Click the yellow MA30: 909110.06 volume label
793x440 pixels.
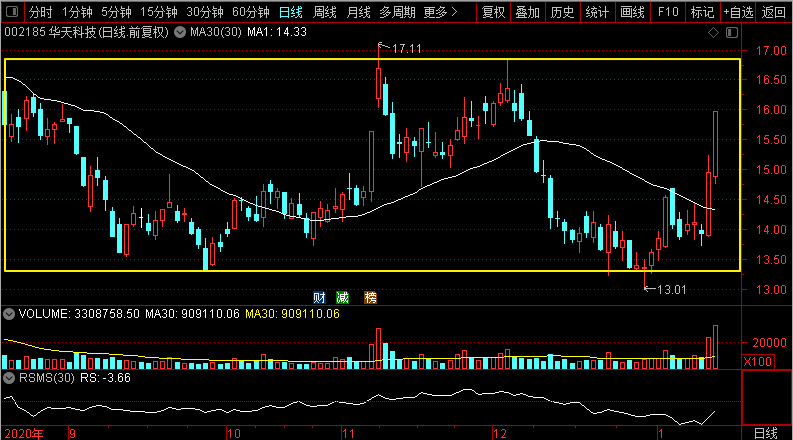click(292, 314)
